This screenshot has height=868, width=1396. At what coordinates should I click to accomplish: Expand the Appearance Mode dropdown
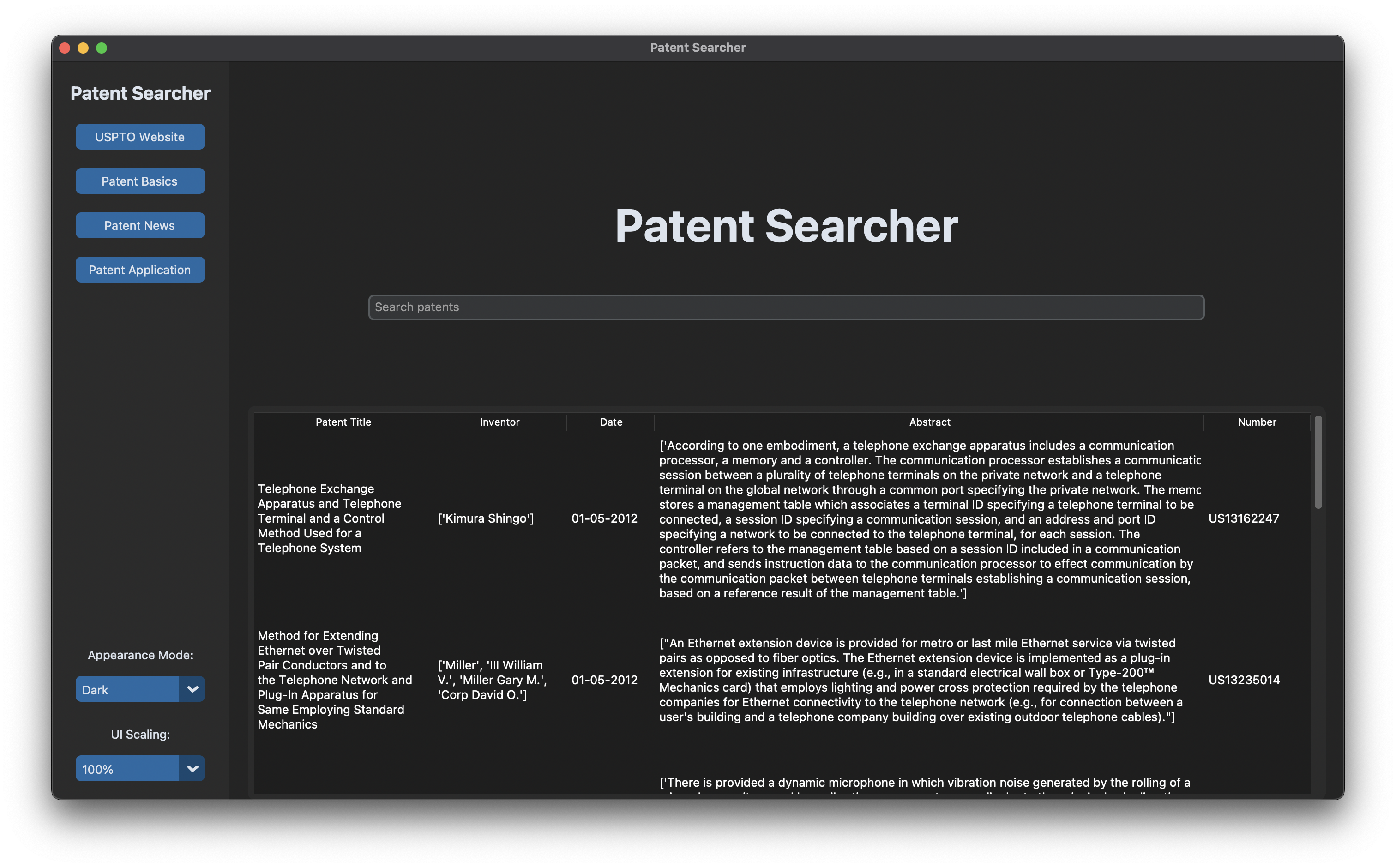(192, 688)
